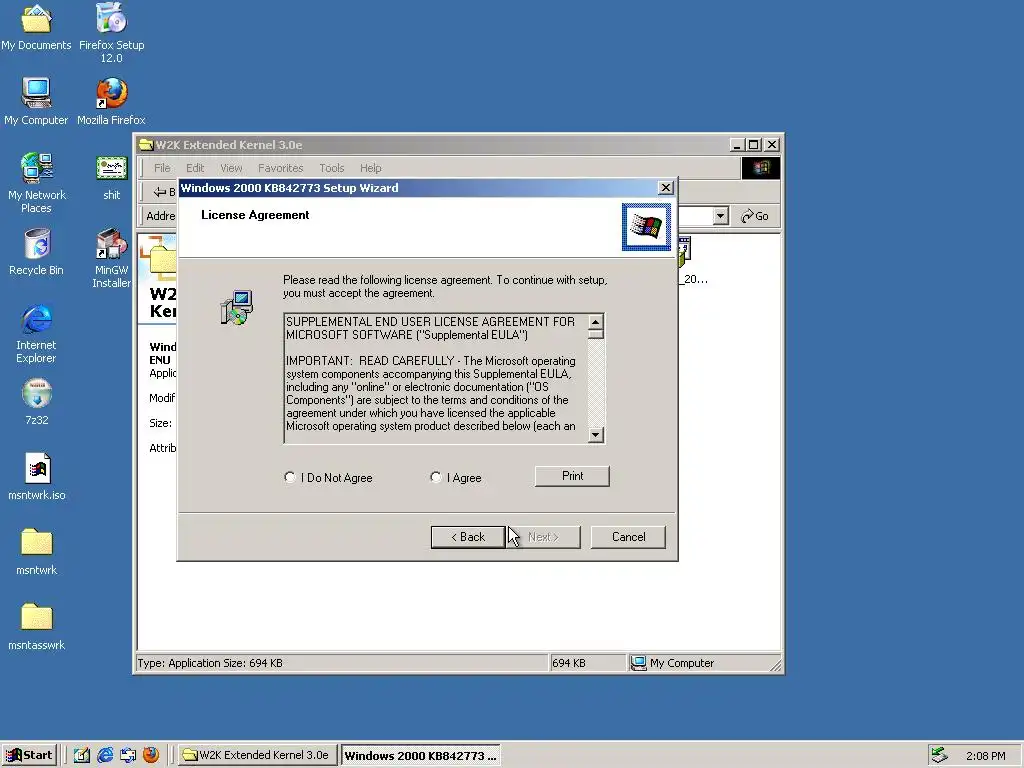Screen dimensions: 1024x768
Task: Click the Windows throbber in Explorer window
Action: [x=761, y=168]
